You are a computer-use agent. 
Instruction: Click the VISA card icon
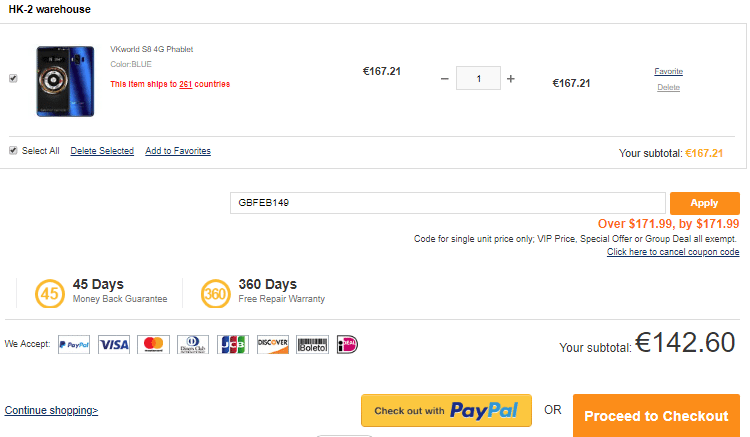point(114,344)
